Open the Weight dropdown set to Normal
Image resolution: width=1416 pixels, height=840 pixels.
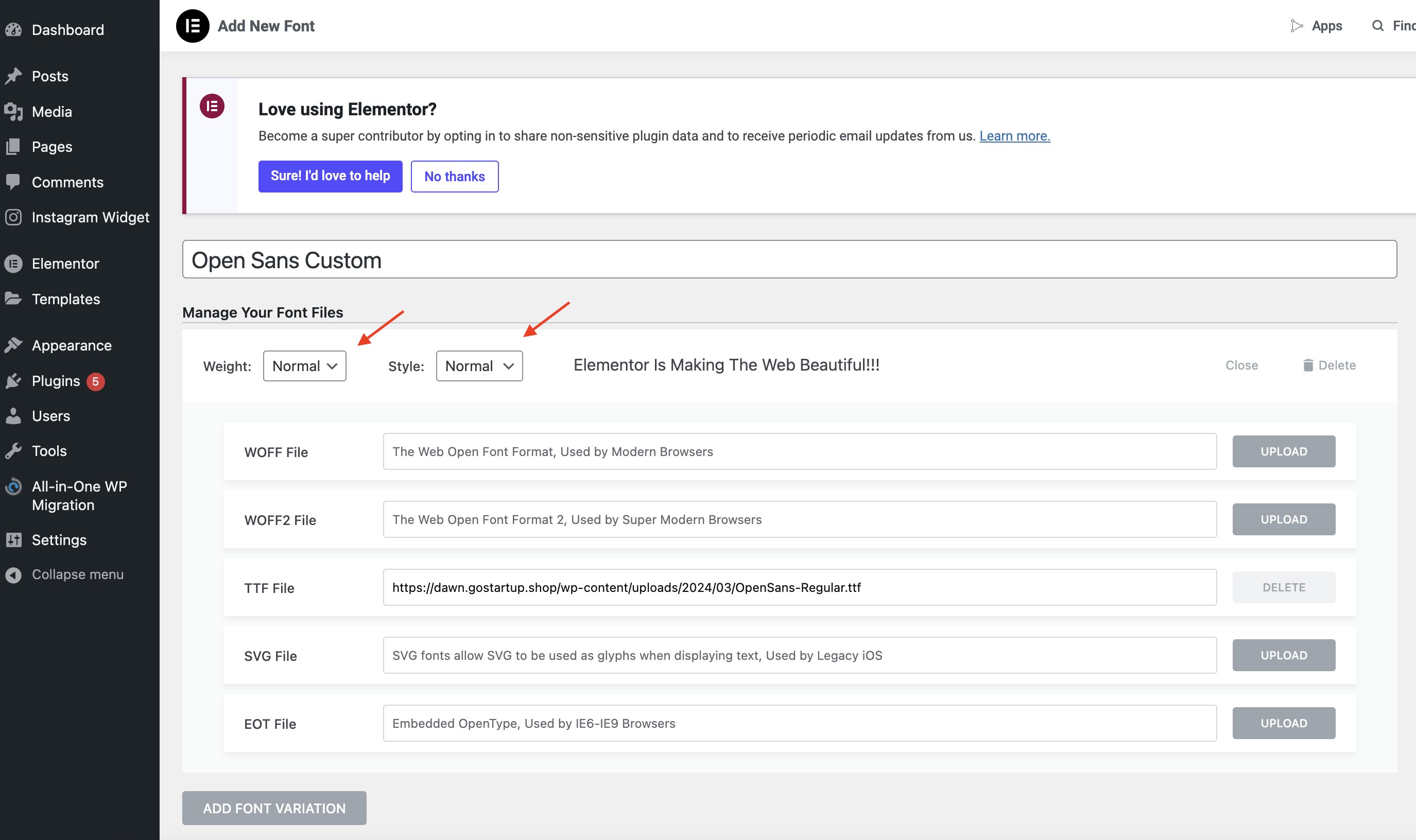pos(304,365)
